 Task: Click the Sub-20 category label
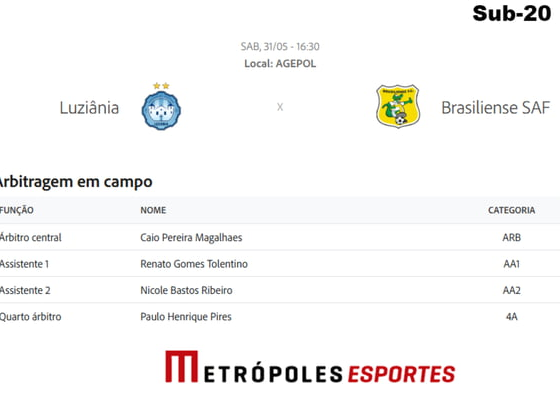coord(512,14)
